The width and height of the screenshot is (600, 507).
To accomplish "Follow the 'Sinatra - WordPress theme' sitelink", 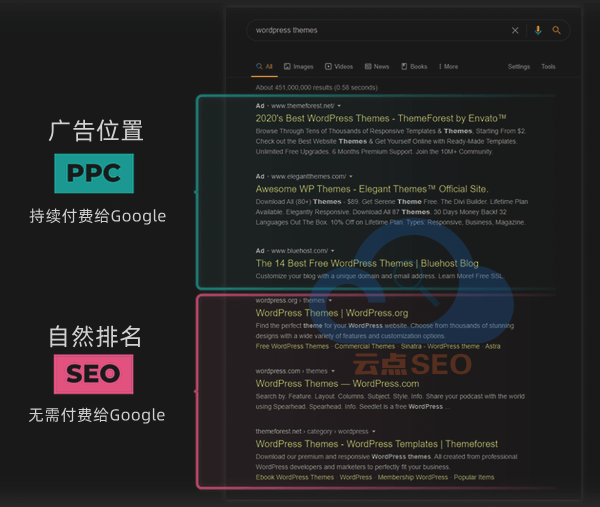I will tap(440, 346).
